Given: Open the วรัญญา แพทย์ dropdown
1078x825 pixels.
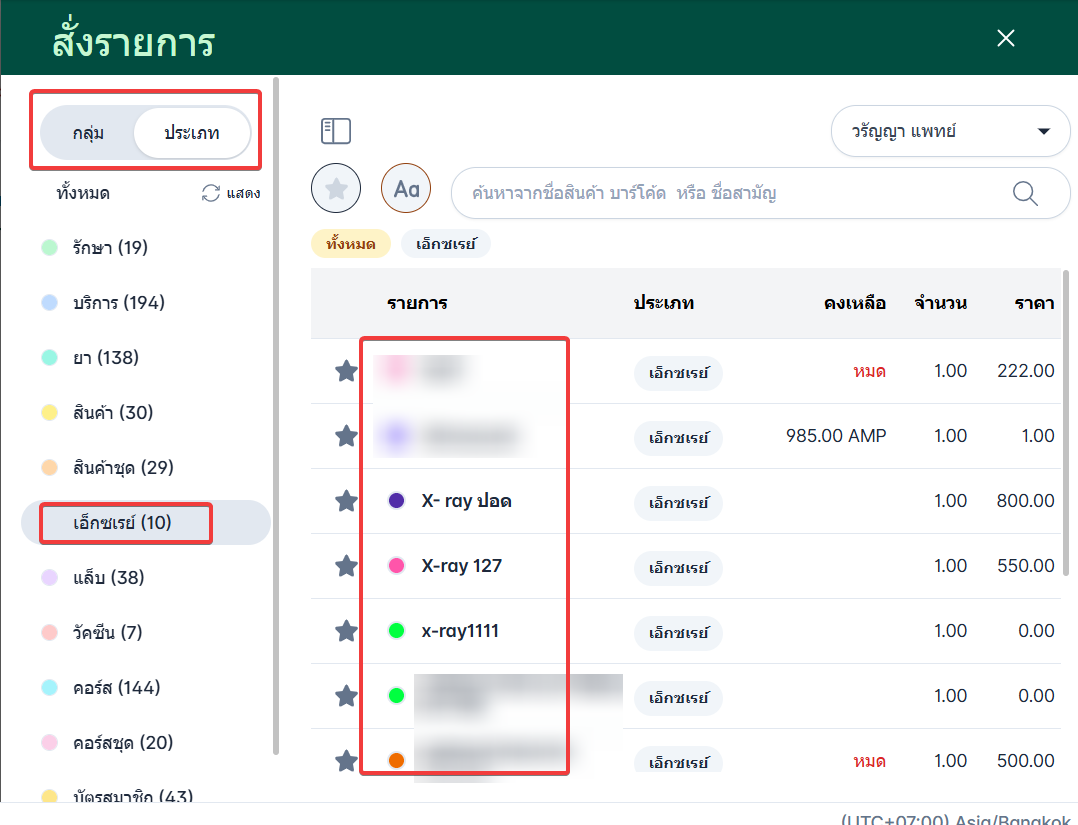Looking at the screenshot, I should pyautogui.click(x=950, y=131).
